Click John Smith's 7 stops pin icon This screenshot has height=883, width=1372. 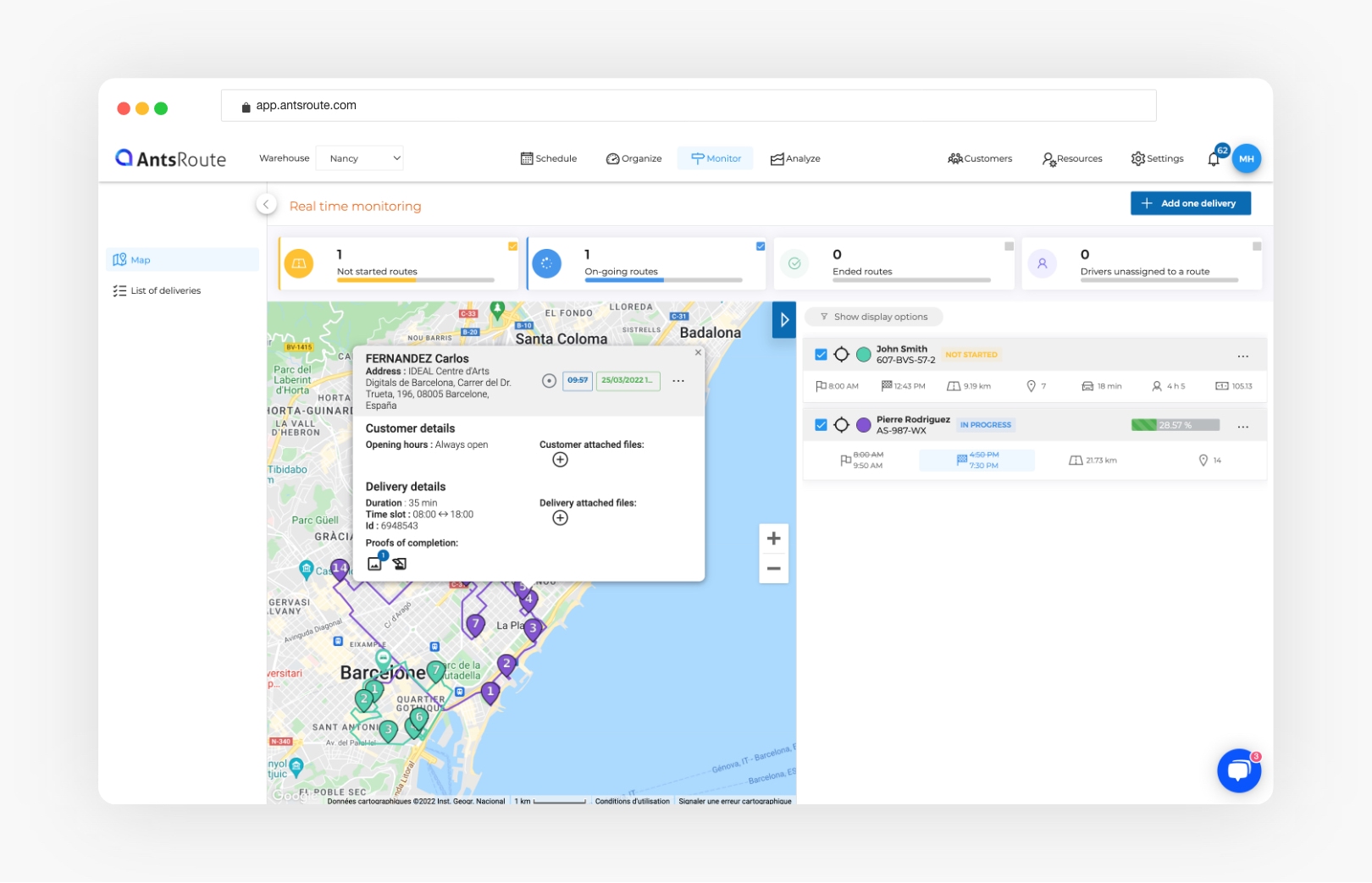point(1031,386)
